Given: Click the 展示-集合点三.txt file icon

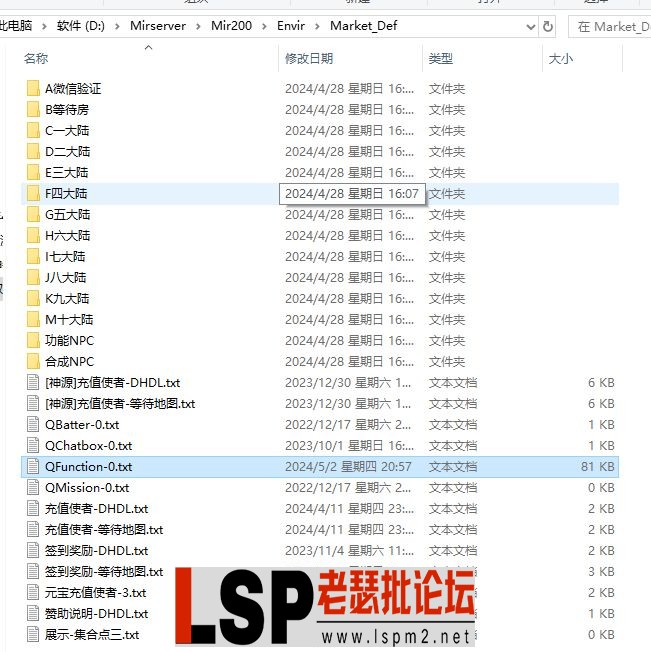Looking at the screenshot, I should point(33,635).
